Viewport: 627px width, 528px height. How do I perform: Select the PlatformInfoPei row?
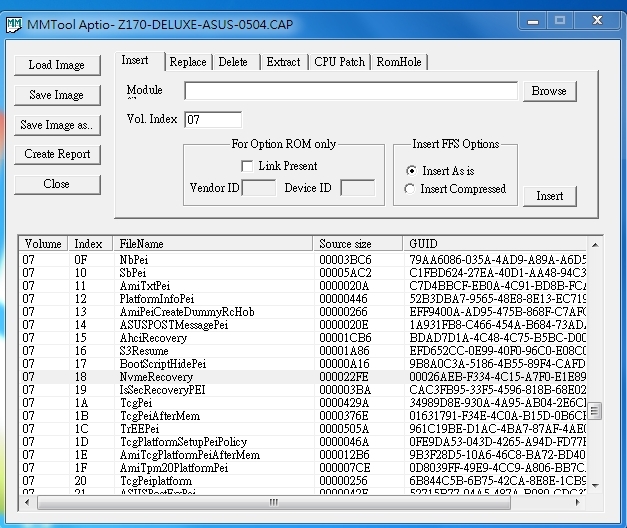click(x=303, y=299)
